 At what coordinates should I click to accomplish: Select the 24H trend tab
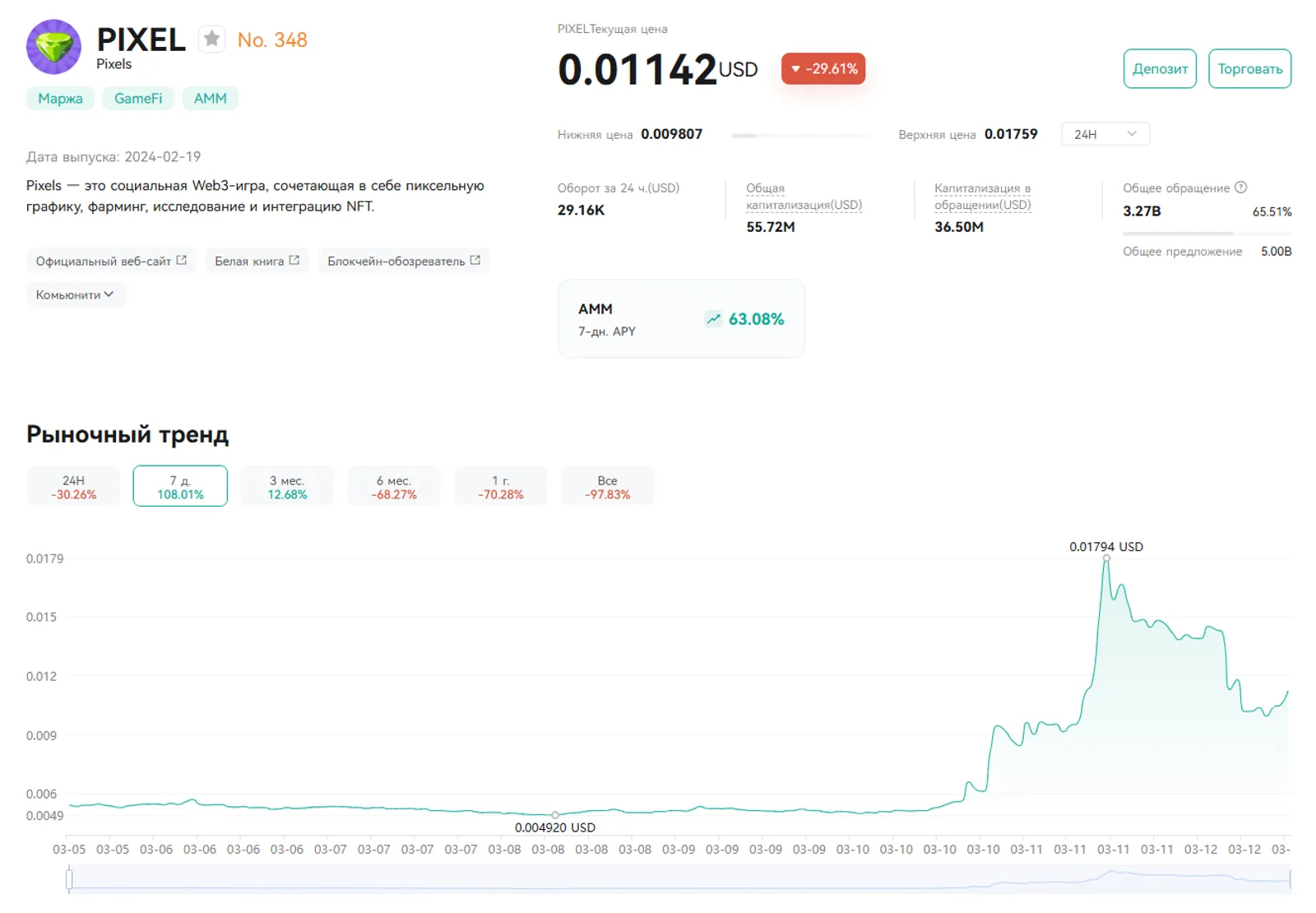click(73, 486)
